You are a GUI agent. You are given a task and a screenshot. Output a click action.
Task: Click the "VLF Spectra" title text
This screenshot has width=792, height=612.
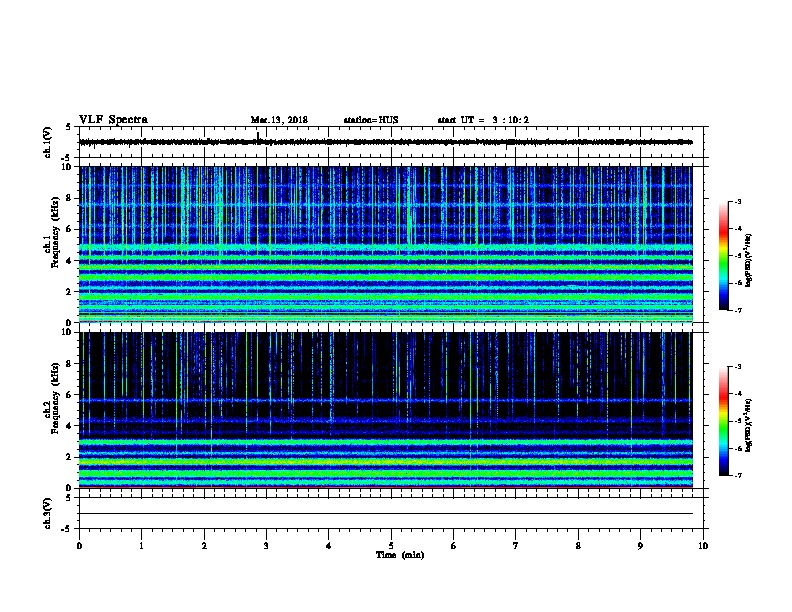coord(113,120)
